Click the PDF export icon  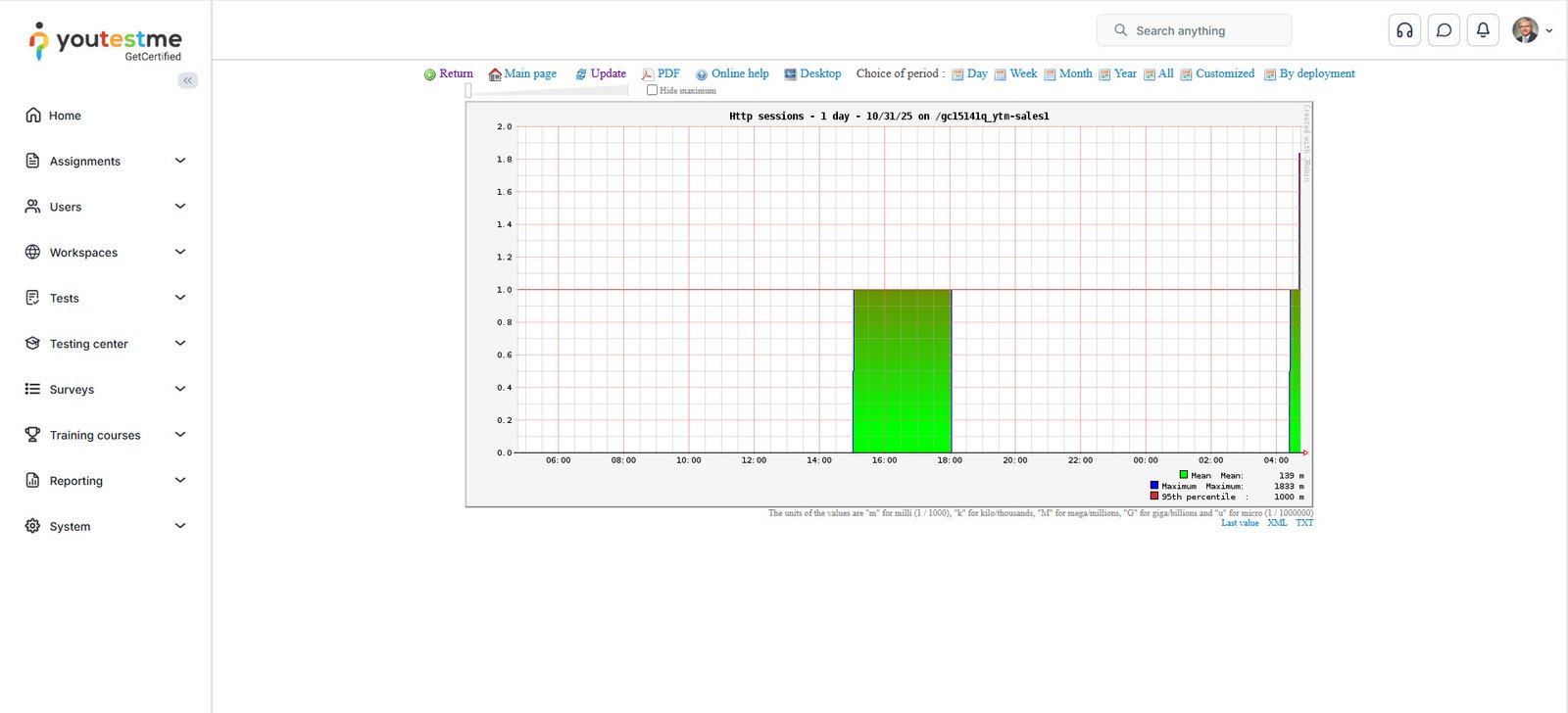[x=647, y=74]
